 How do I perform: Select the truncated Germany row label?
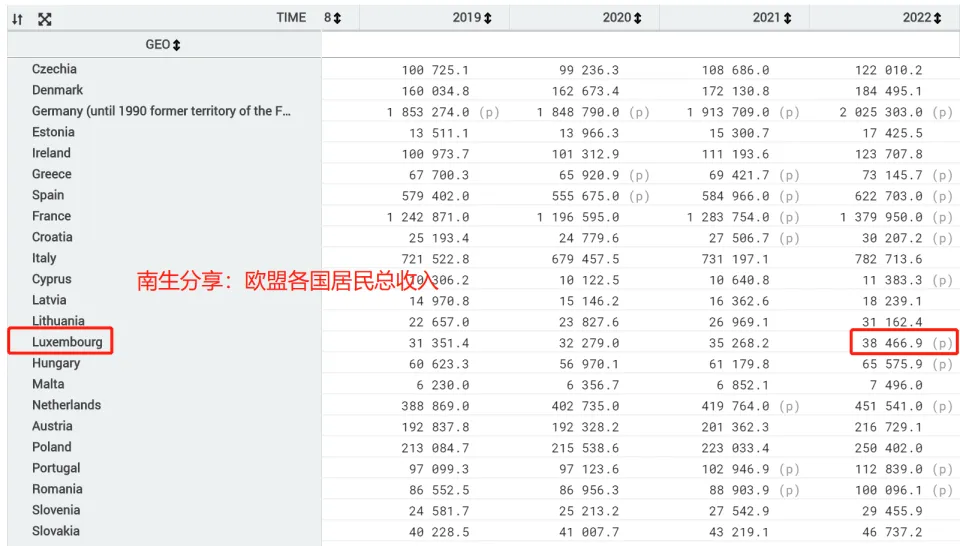click(161, 111)
